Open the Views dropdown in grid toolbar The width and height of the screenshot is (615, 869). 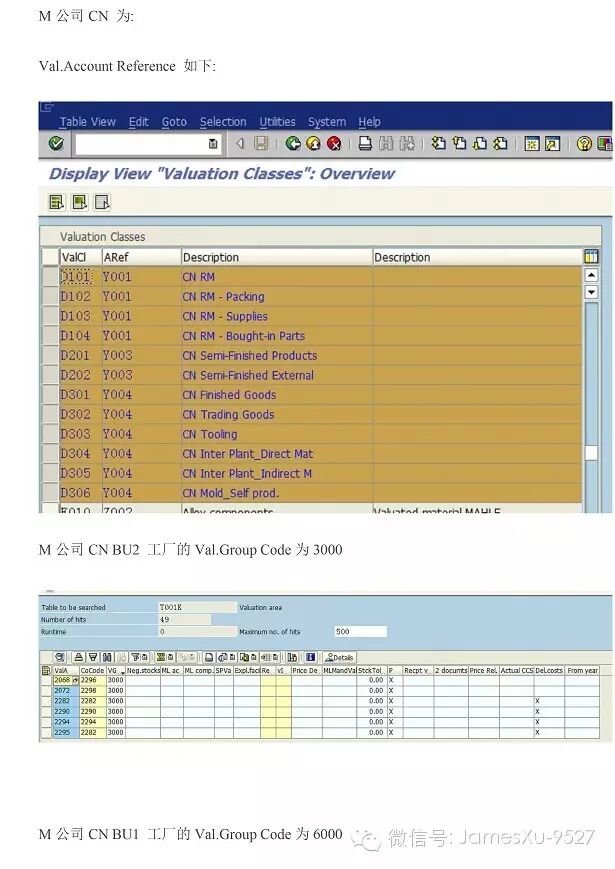233,657
